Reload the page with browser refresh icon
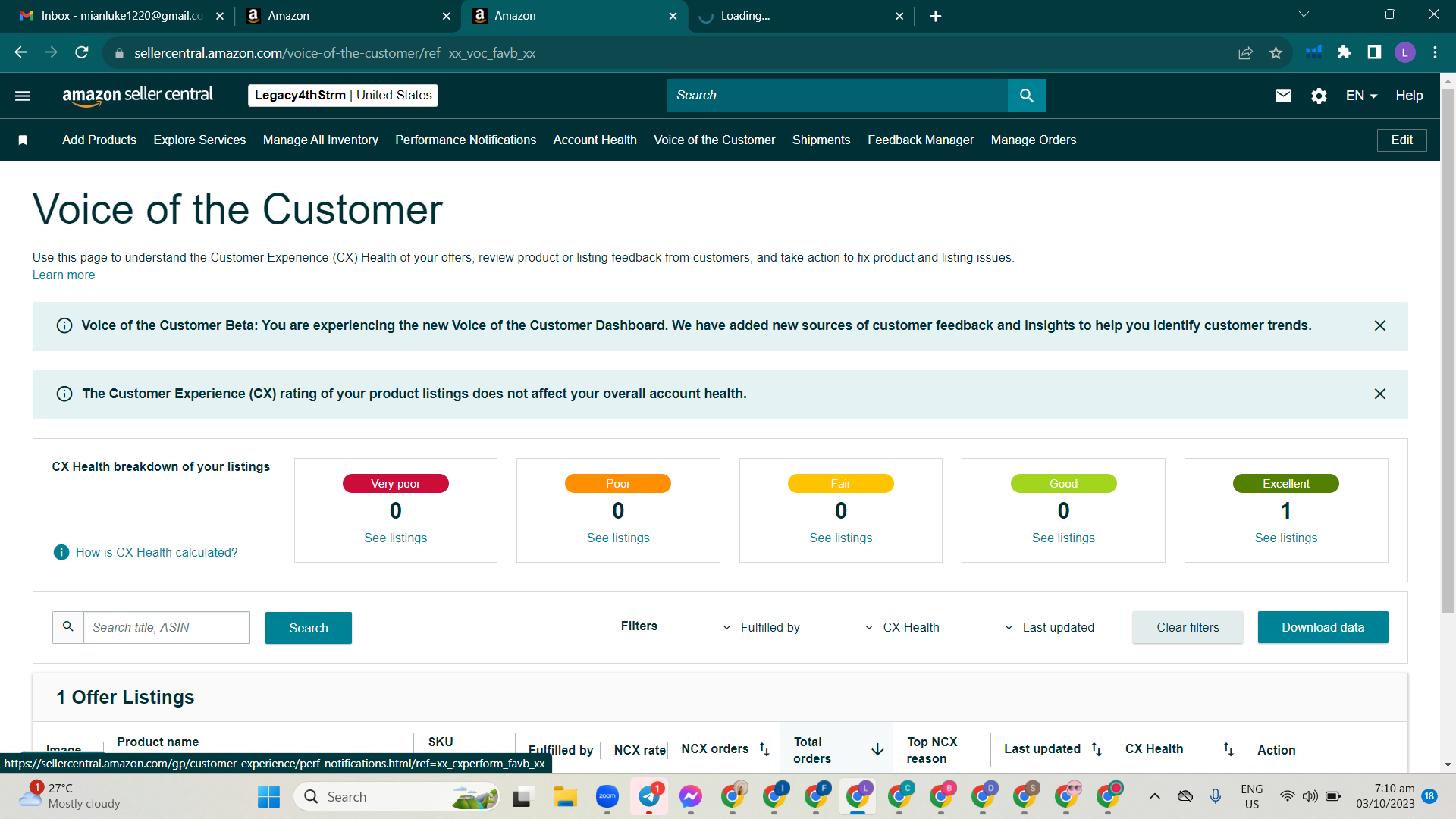 [x=82, y=52]
